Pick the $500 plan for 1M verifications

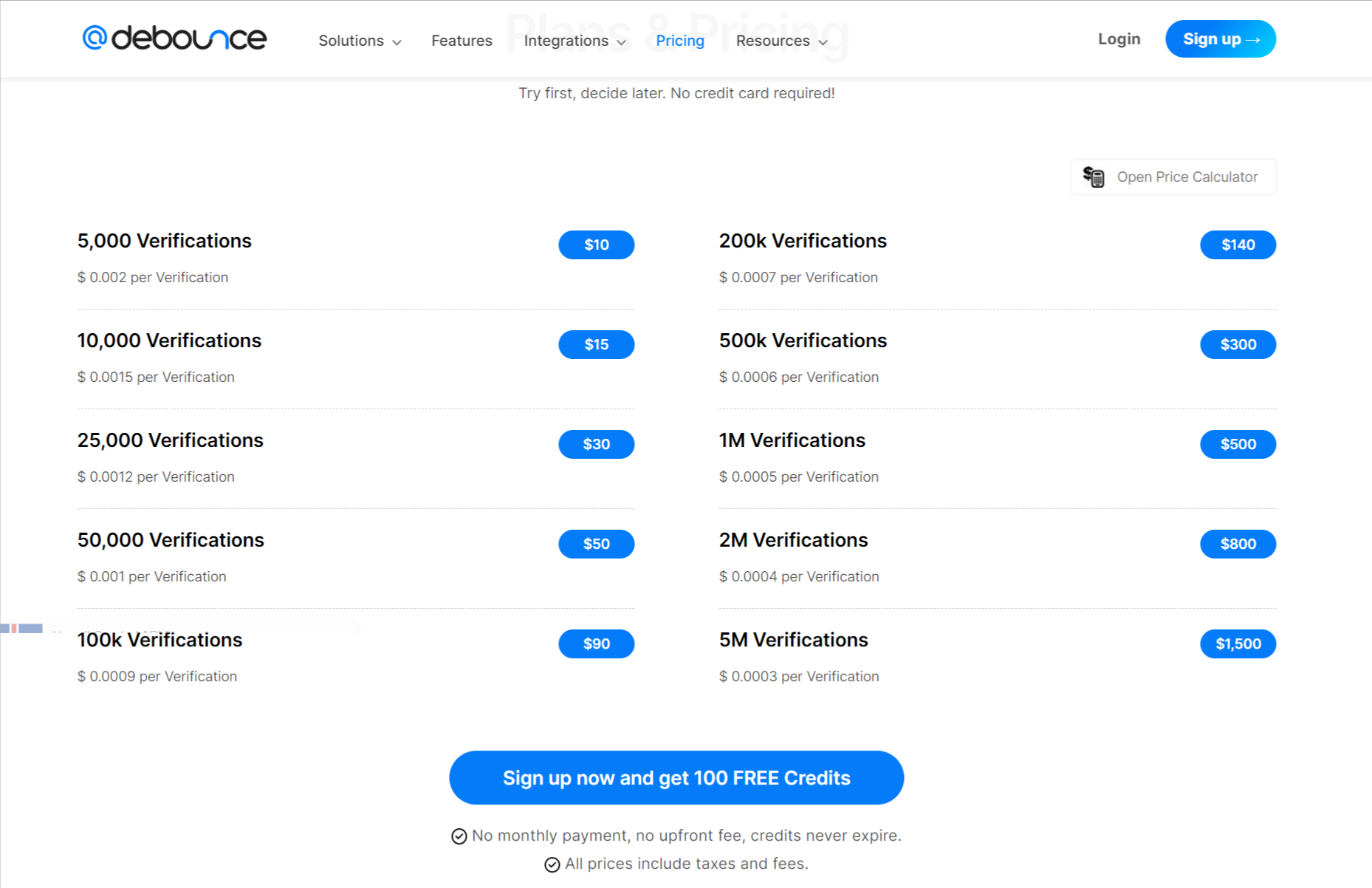pos(1238,444)
